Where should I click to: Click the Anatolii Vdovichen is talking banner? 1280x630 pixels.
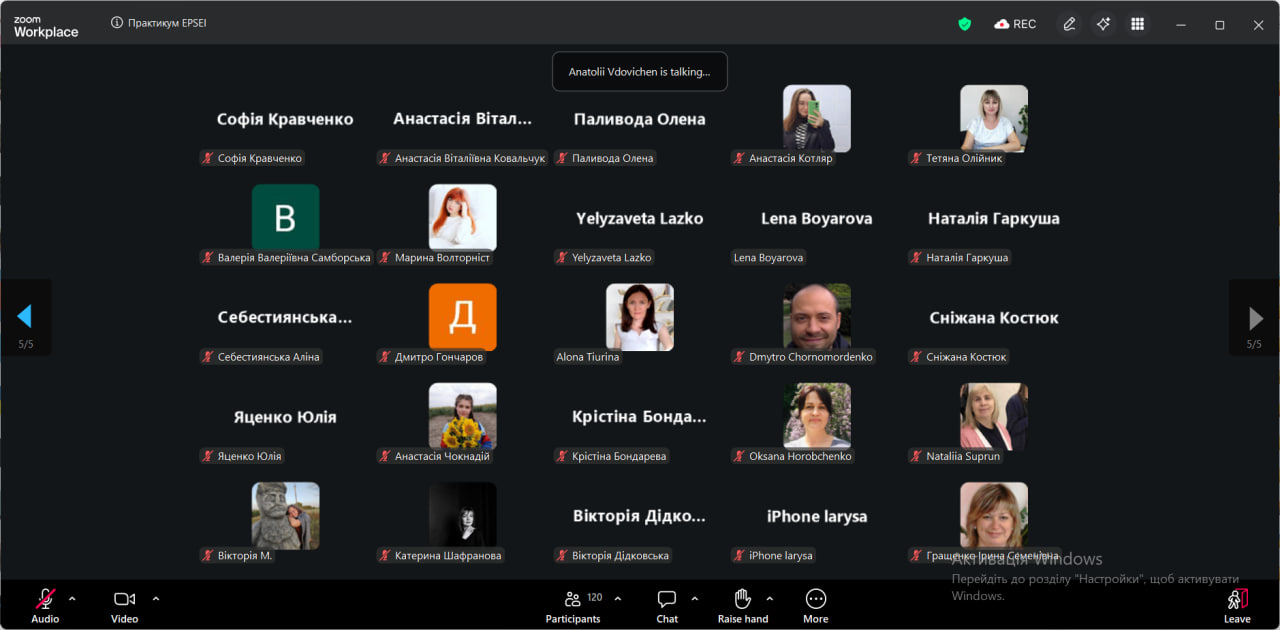640,72
